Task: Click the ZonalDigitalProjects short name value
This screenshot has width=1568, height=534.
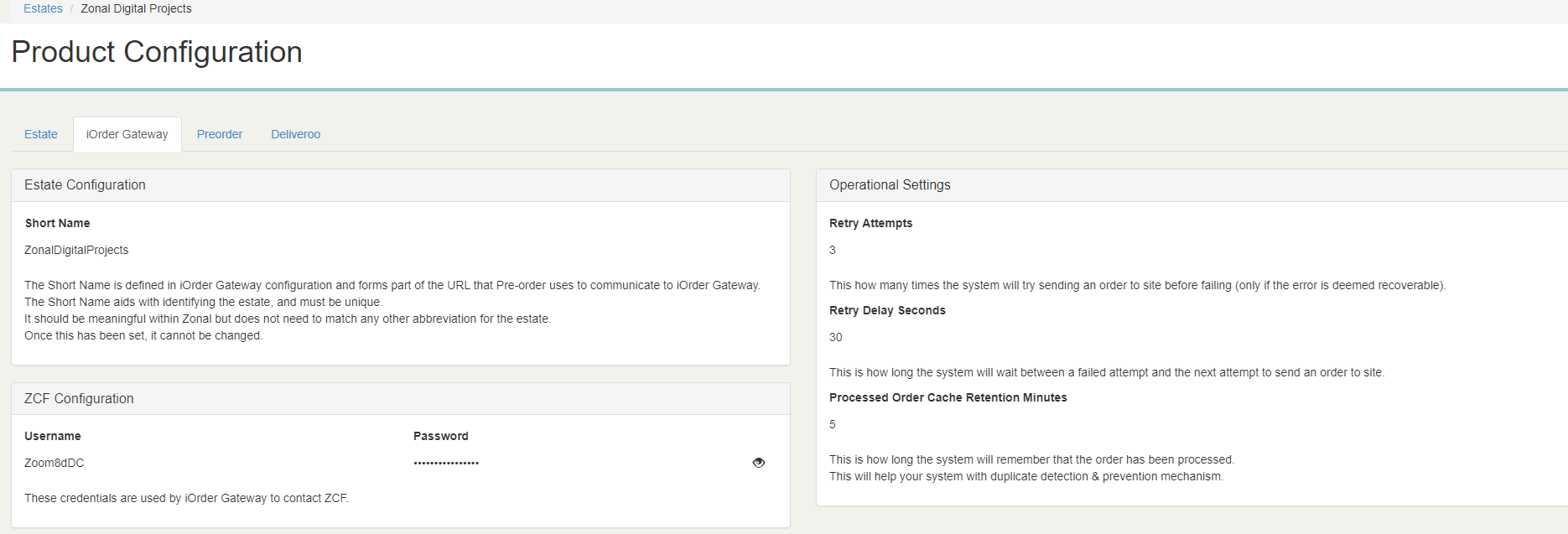Action: pyautogui.click(x=76, y=250)
